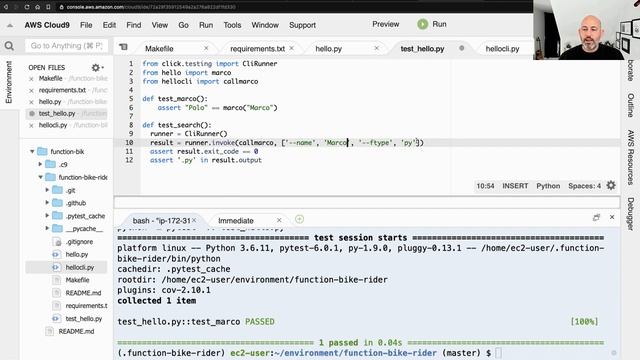The width and height of the screenshot is (640, 360).
Task: Click the browser back arrow
Action: pyautogui.click(x=6, y=7)
